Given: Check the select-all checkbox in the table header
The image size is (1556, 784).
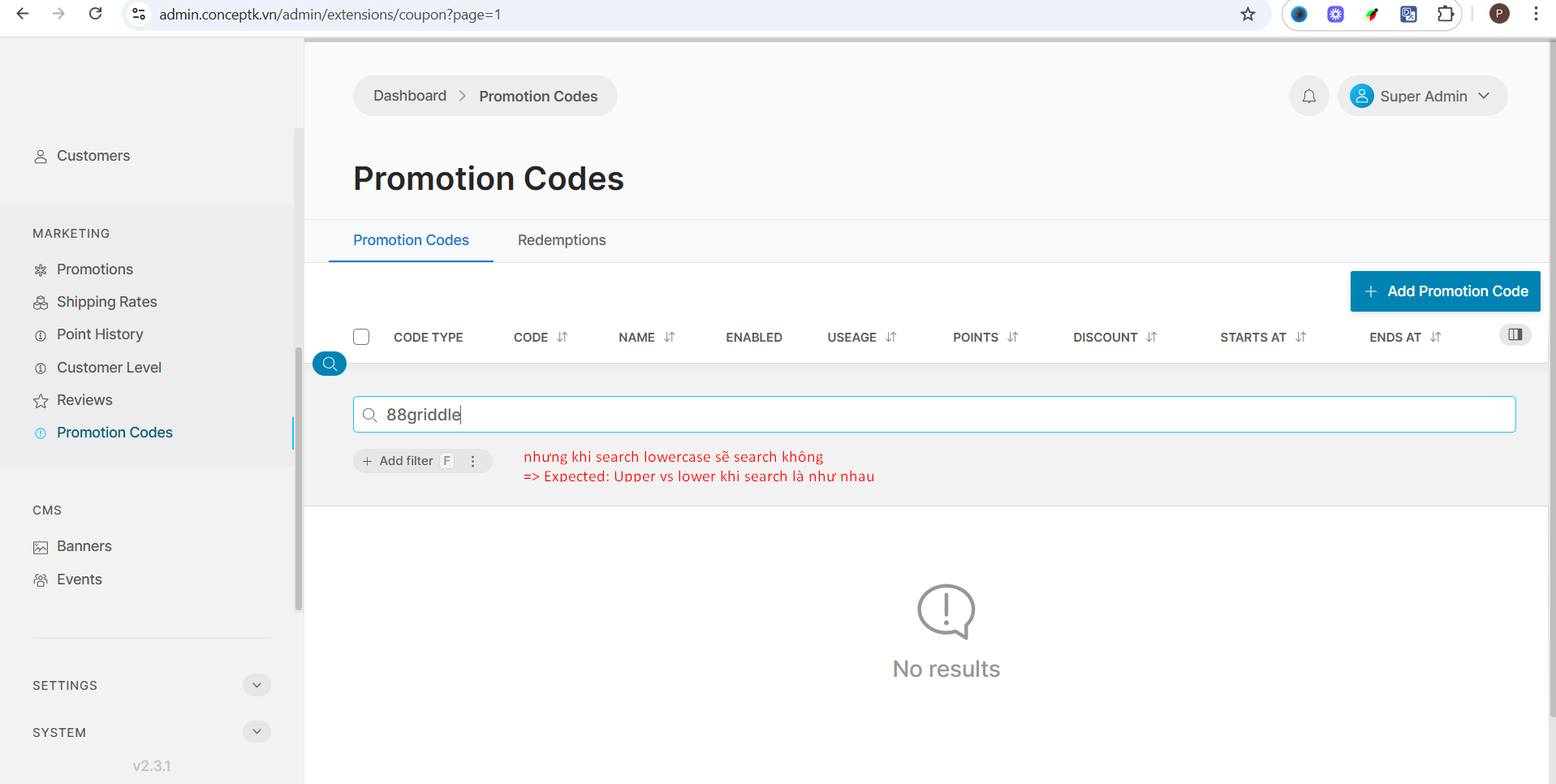Looking at the screenshot, I should coord(361,337).
